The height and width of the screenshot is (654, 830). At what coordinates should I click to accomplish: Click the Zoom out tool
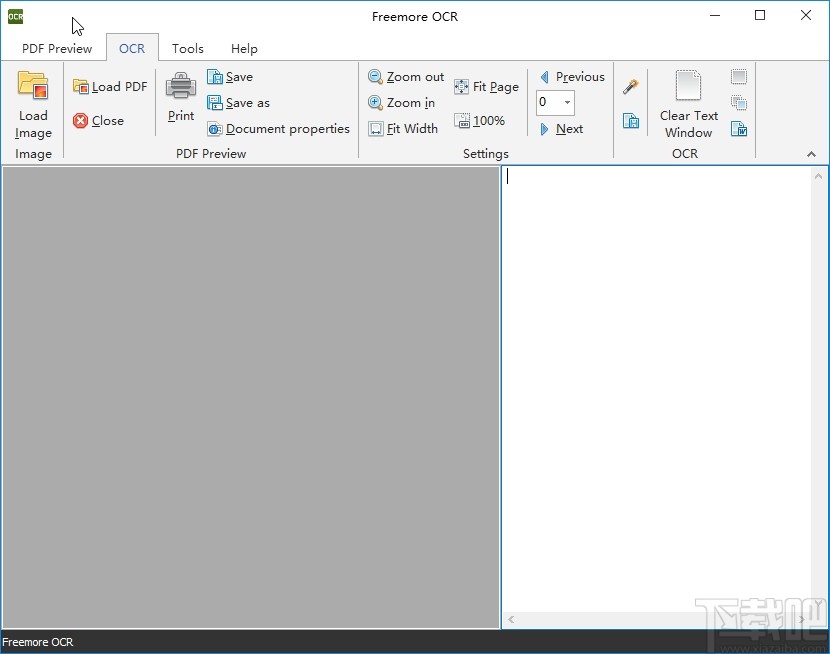[406, 77]
